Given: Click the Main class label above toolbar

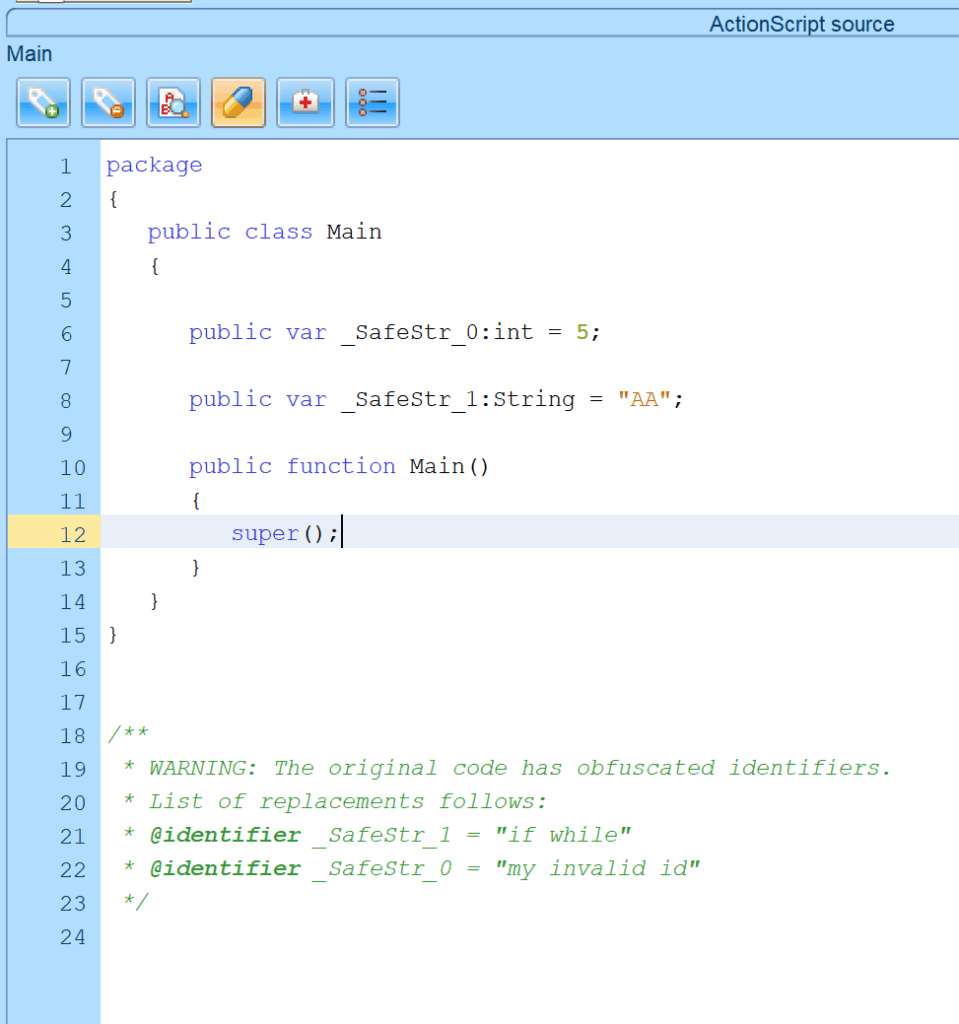Looking at the screenshot, I should coord(30,54).
